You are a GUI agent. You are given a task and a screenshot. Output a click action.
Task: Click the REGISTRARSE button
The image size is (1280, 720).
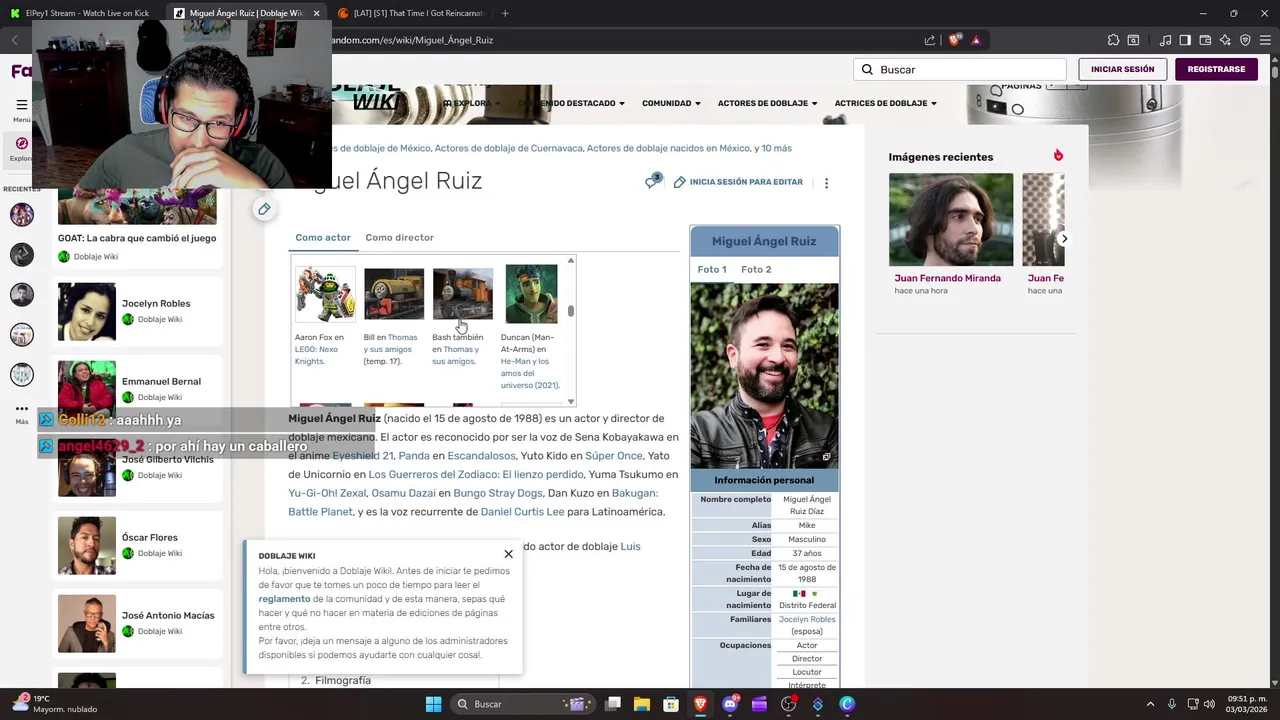(x=1216, y=70)
